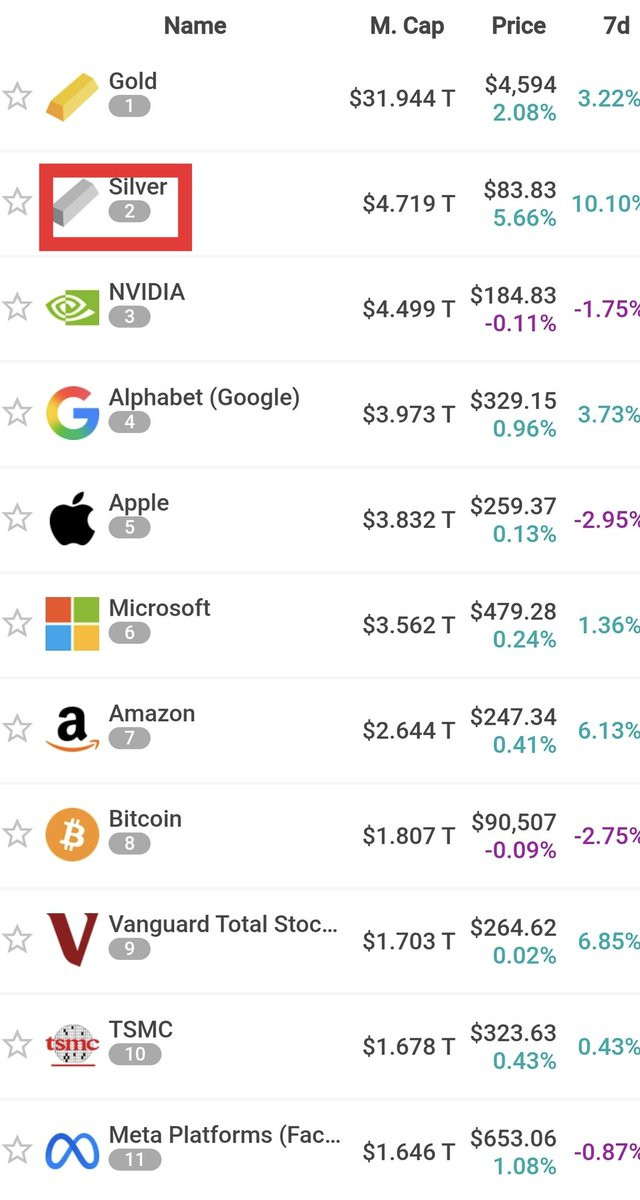
Task: Click the NVIDIA logo icon
Action: (73, 307)
